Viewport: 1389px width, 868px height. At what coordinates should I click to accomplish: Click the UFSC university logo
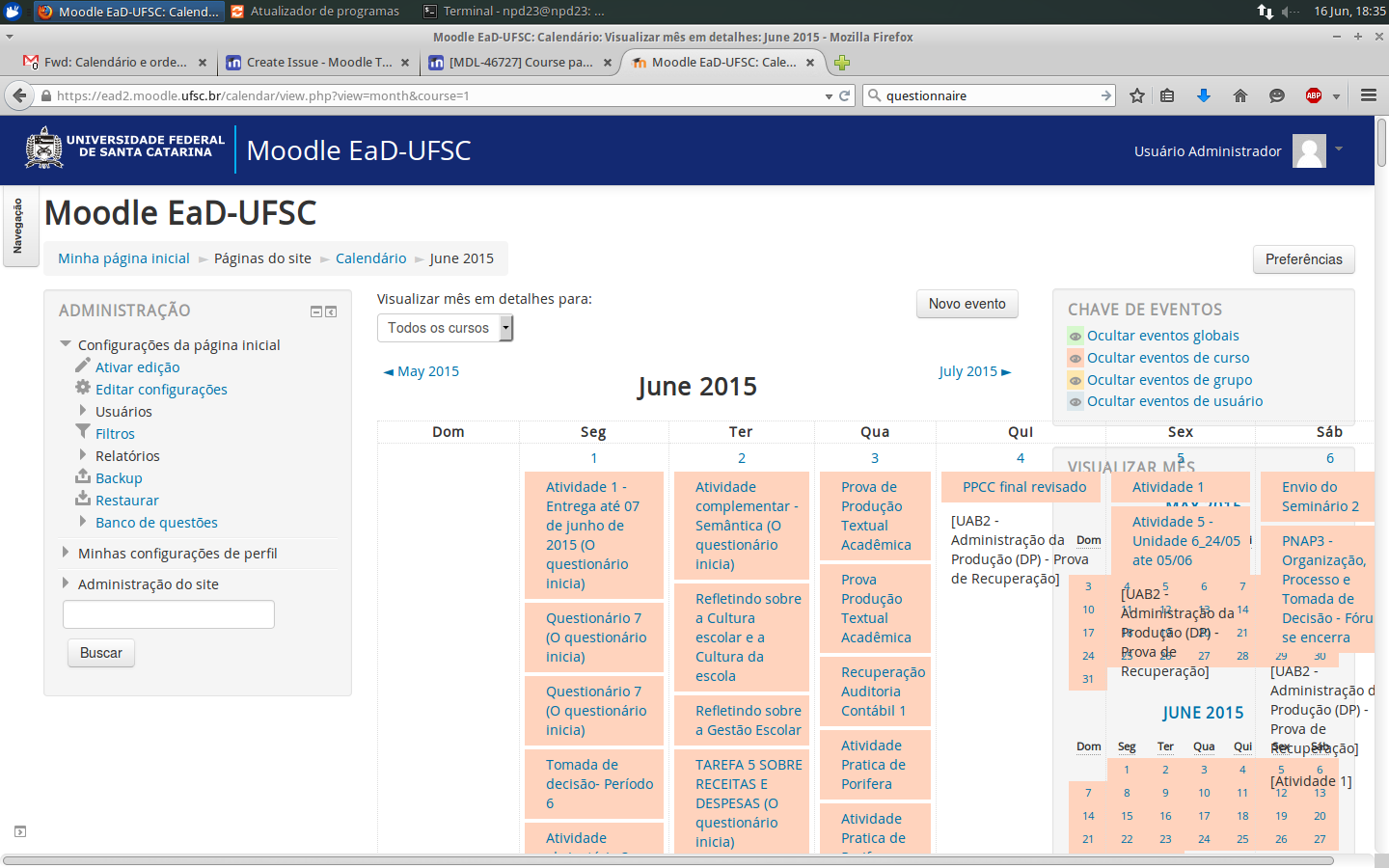(x=125, y=148)
